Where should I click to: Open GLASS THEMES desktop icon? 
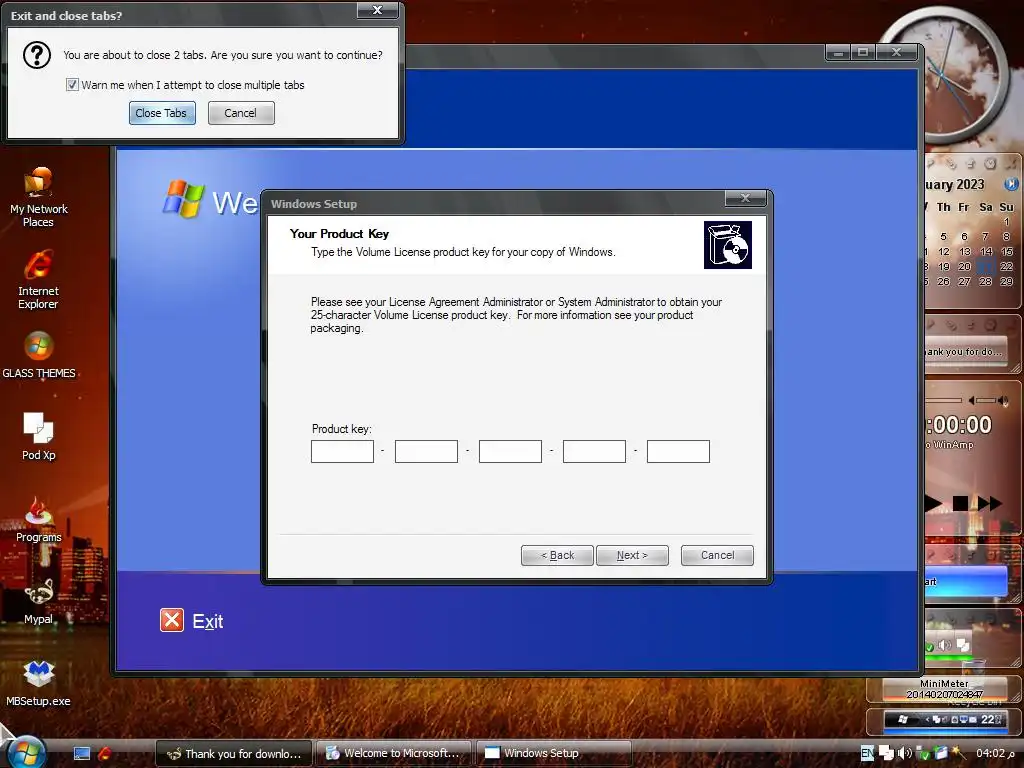[39, 355]
